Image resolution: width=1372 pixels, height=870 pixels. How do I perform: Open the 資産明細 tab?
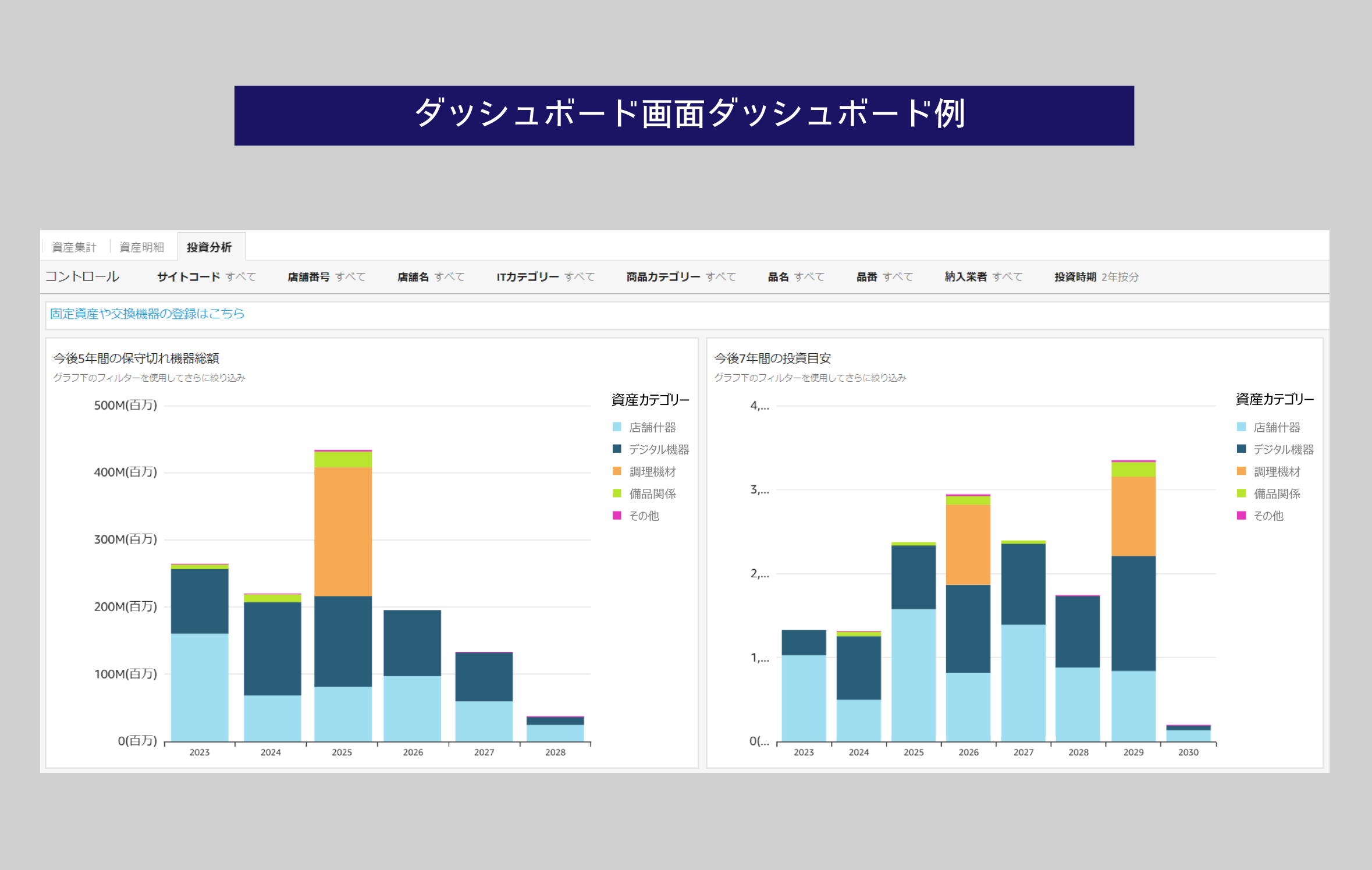141,247
